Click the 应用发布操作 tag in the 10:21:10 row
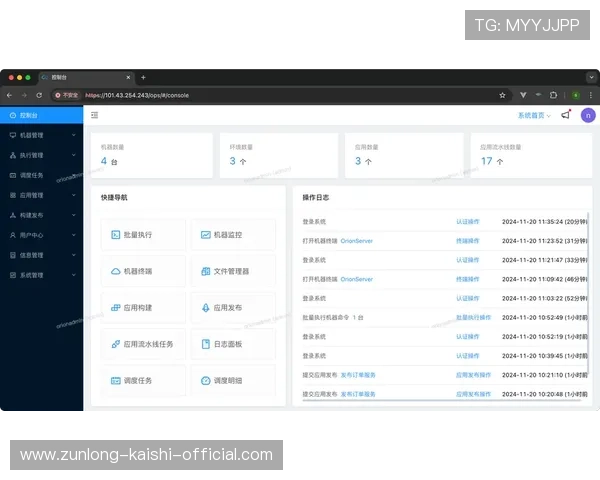 (473, 375)
